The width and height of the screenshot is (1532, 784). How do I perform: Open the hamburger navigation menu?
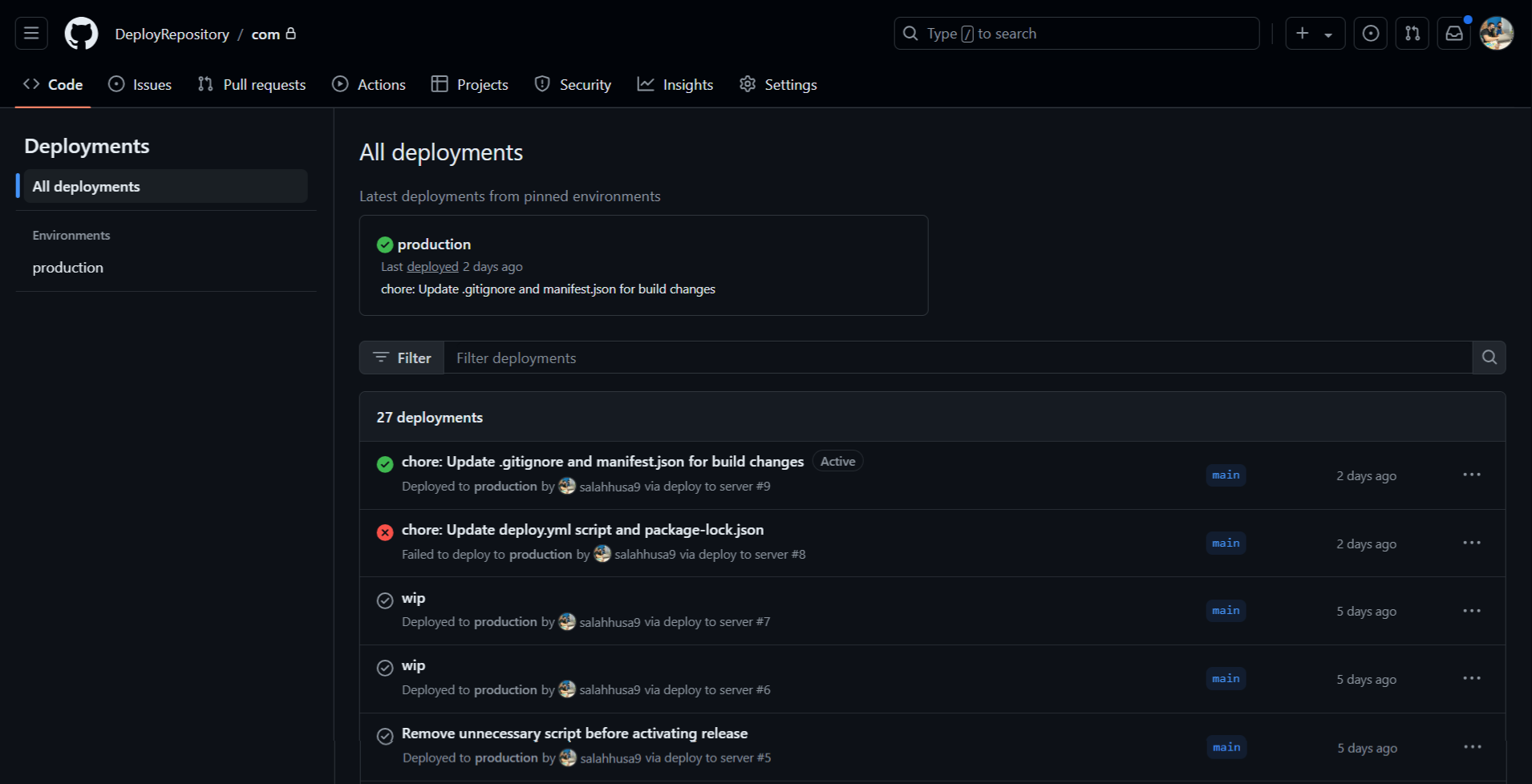tap(31, 34)
